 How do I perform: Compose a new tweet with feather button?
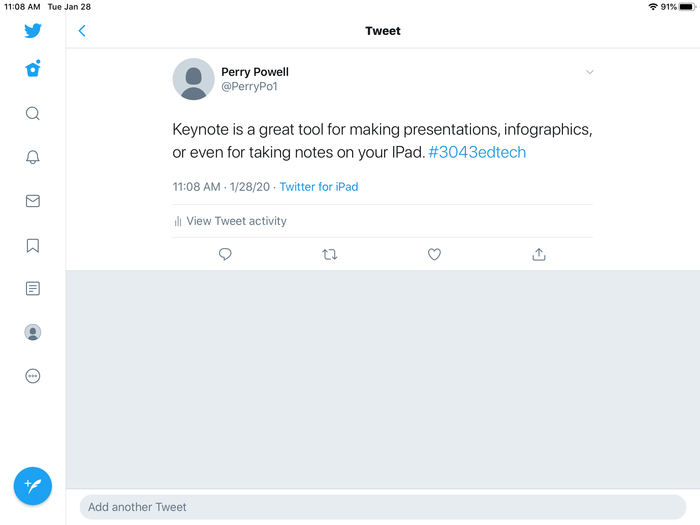[x=33, y=486]
